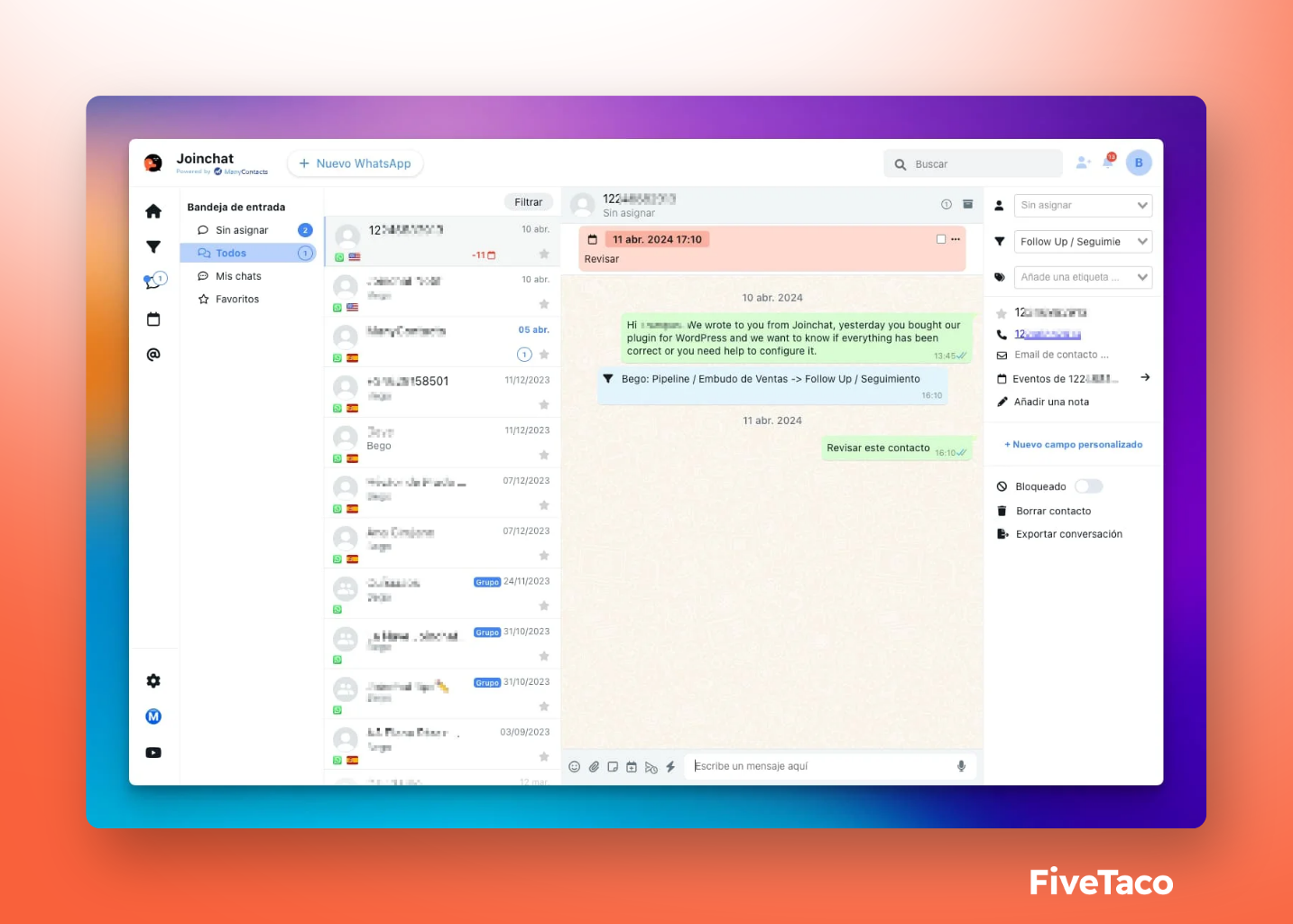Click Borrar contacto

pos(1053,512)
